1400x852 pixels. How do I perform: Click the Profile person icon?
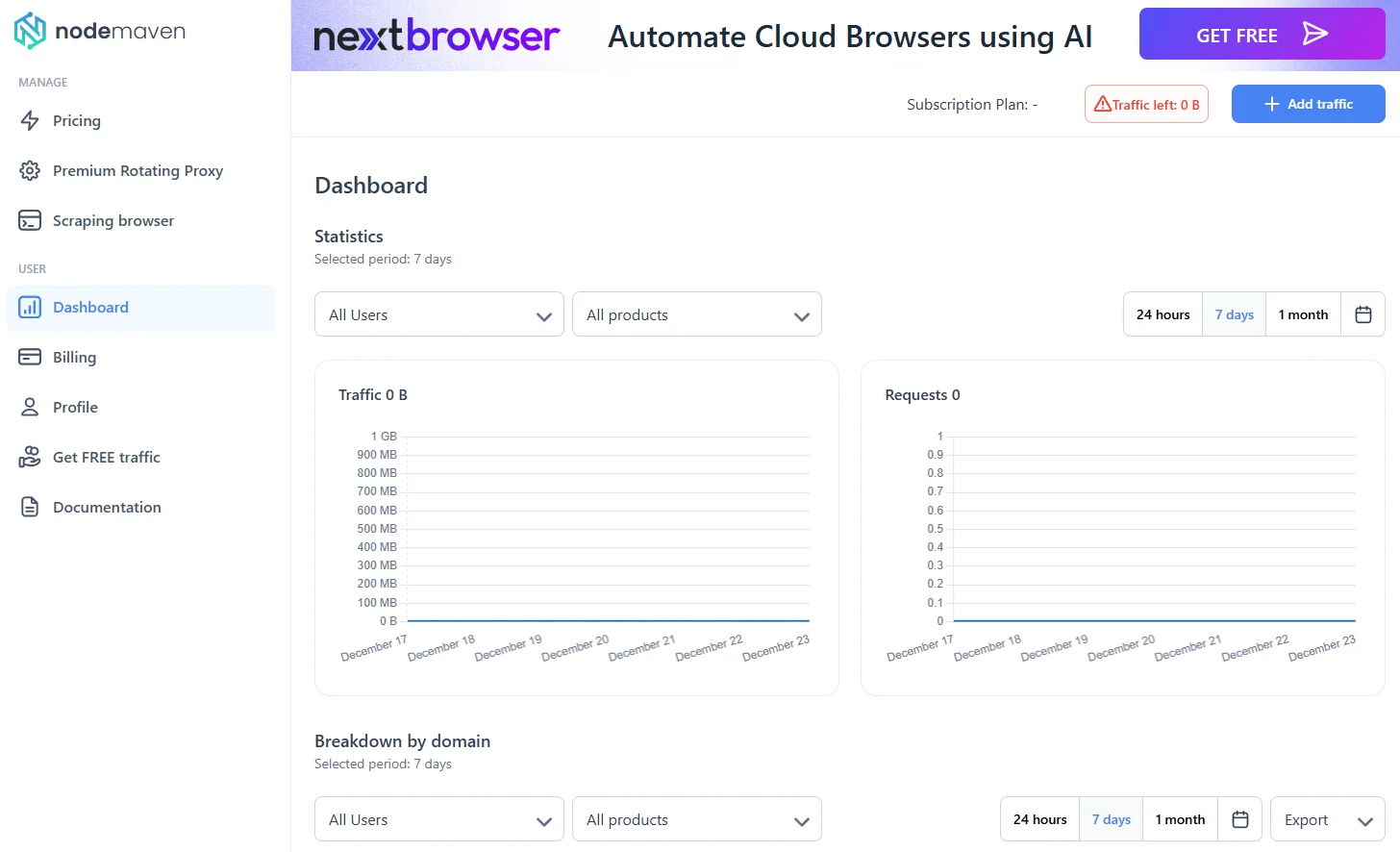click(x=30, y=407)
